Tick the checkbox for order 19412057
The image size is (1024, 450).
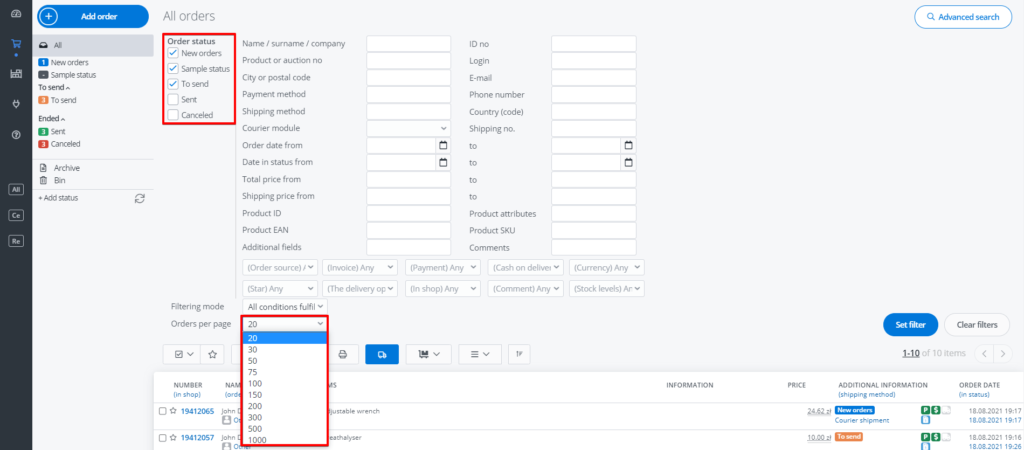(x=163, y=438)
